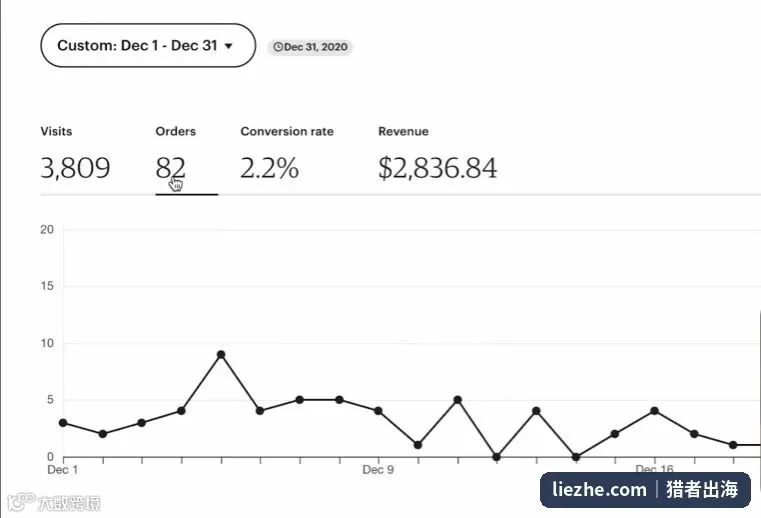Click the peak data point of 9 orders
Image resolution: width=761 pixels, height=518 pixels.
[x=221, y=354]
